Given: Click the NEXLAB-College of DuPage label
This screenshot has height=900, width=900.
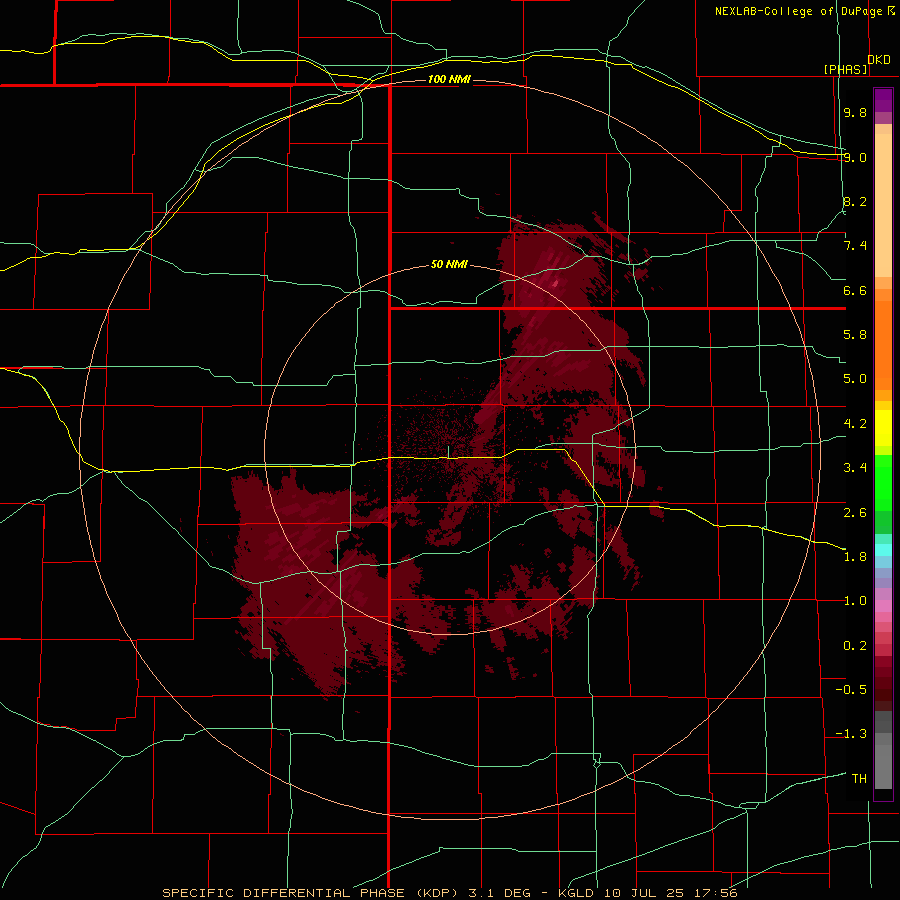Looking at the screenshot, I should [x=799, y=11].
